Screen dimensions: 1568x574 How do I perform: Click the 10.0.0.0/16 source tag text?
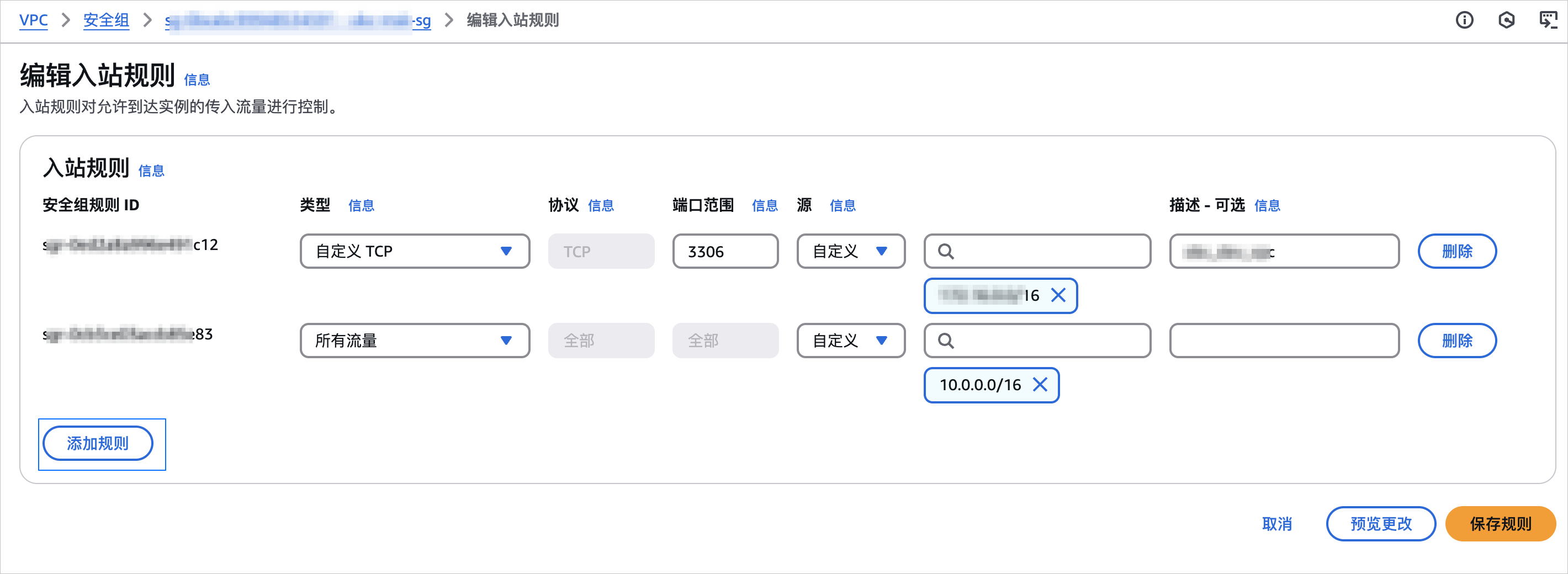click(x=980, y=385)
